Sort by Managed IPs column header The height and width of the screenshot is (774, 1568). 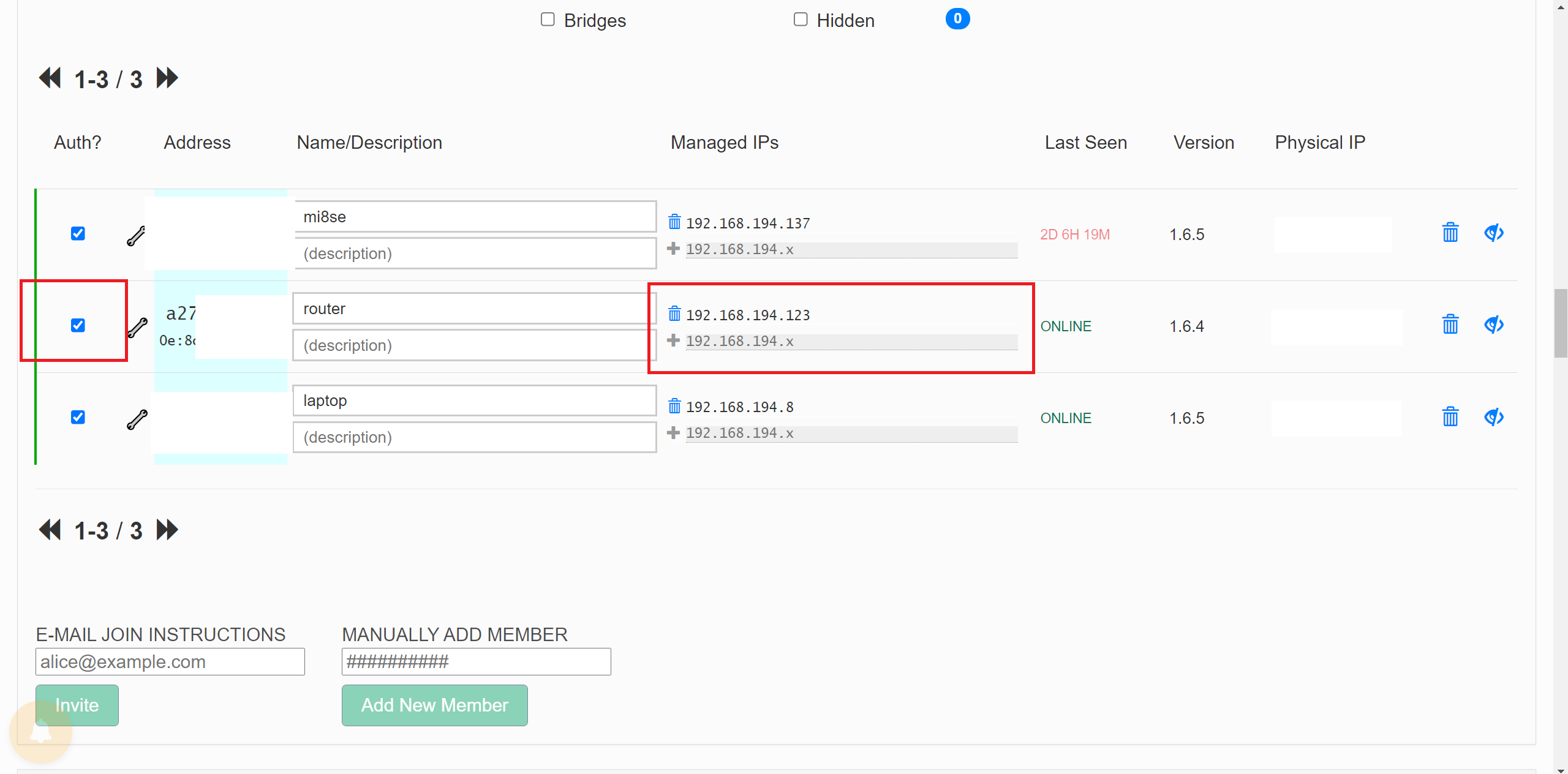click(724, 143)
